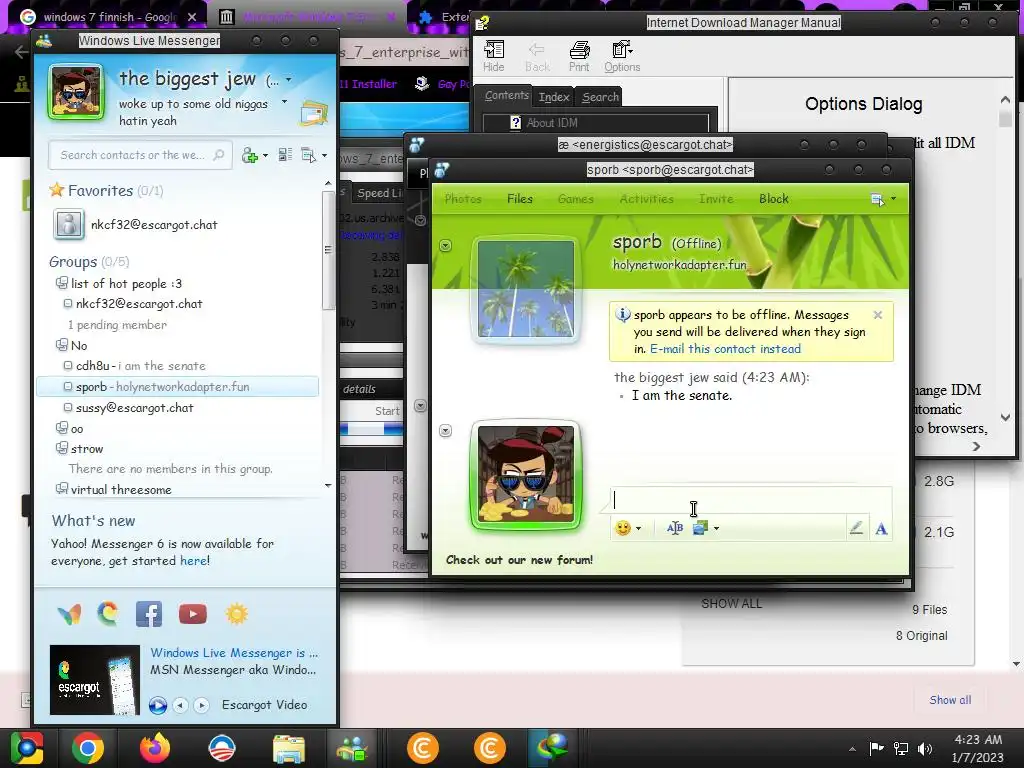Click Block in chat toolbar
The height and width of the screenshot is (768, 1024).
774,199
